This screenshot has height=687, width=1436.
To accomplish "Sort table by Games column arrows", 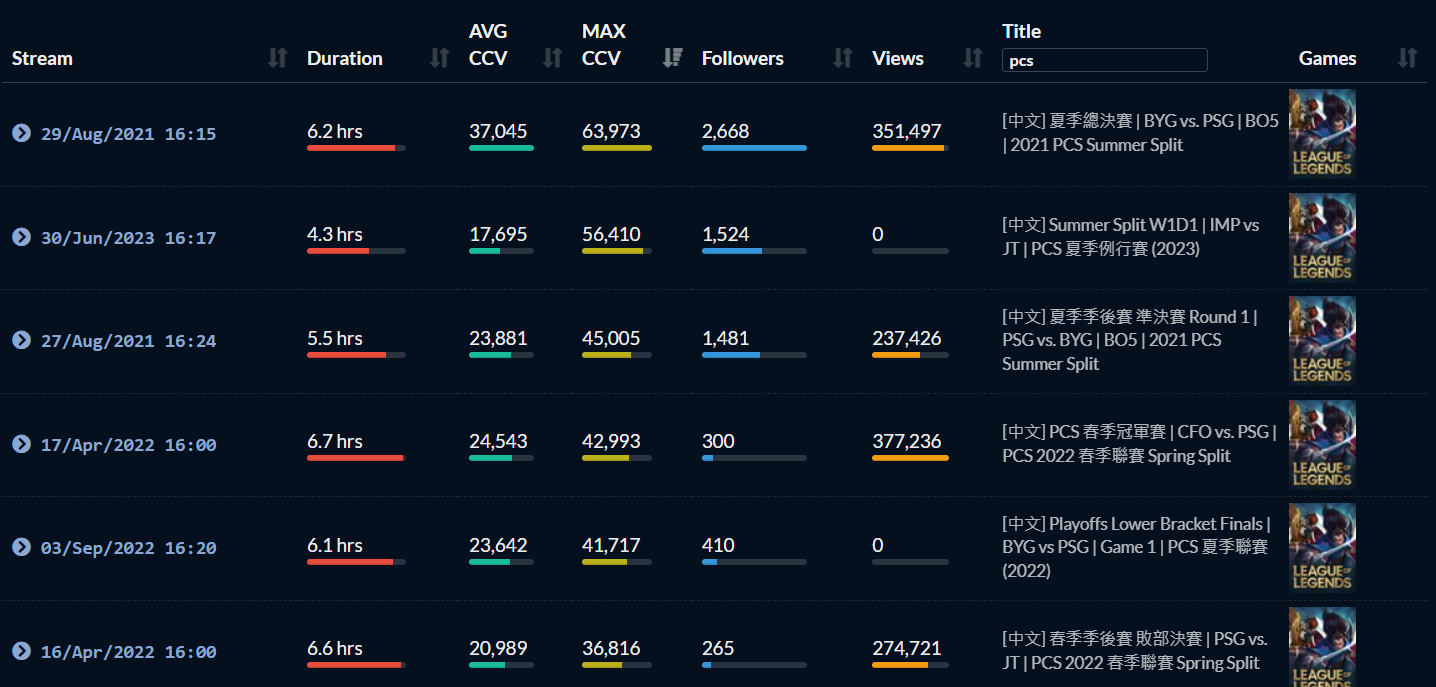I will 1408,58.
